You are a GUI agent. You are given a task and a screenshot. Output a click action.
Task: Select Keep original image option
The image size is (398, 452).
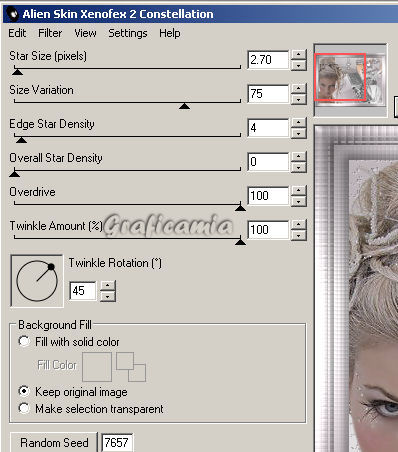pos(24,391)
